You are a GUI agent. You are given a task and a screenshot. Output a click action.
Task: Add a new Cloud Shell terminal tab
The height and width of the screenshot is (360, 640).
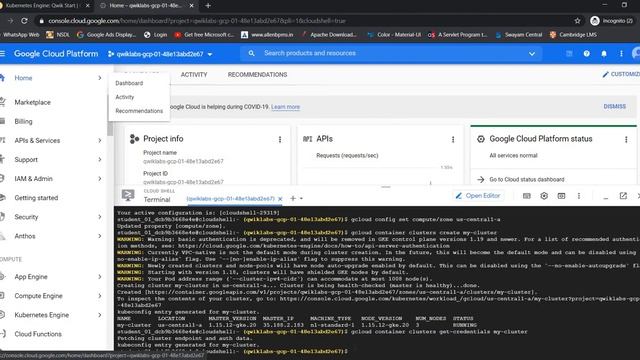(x=293, y=198)
